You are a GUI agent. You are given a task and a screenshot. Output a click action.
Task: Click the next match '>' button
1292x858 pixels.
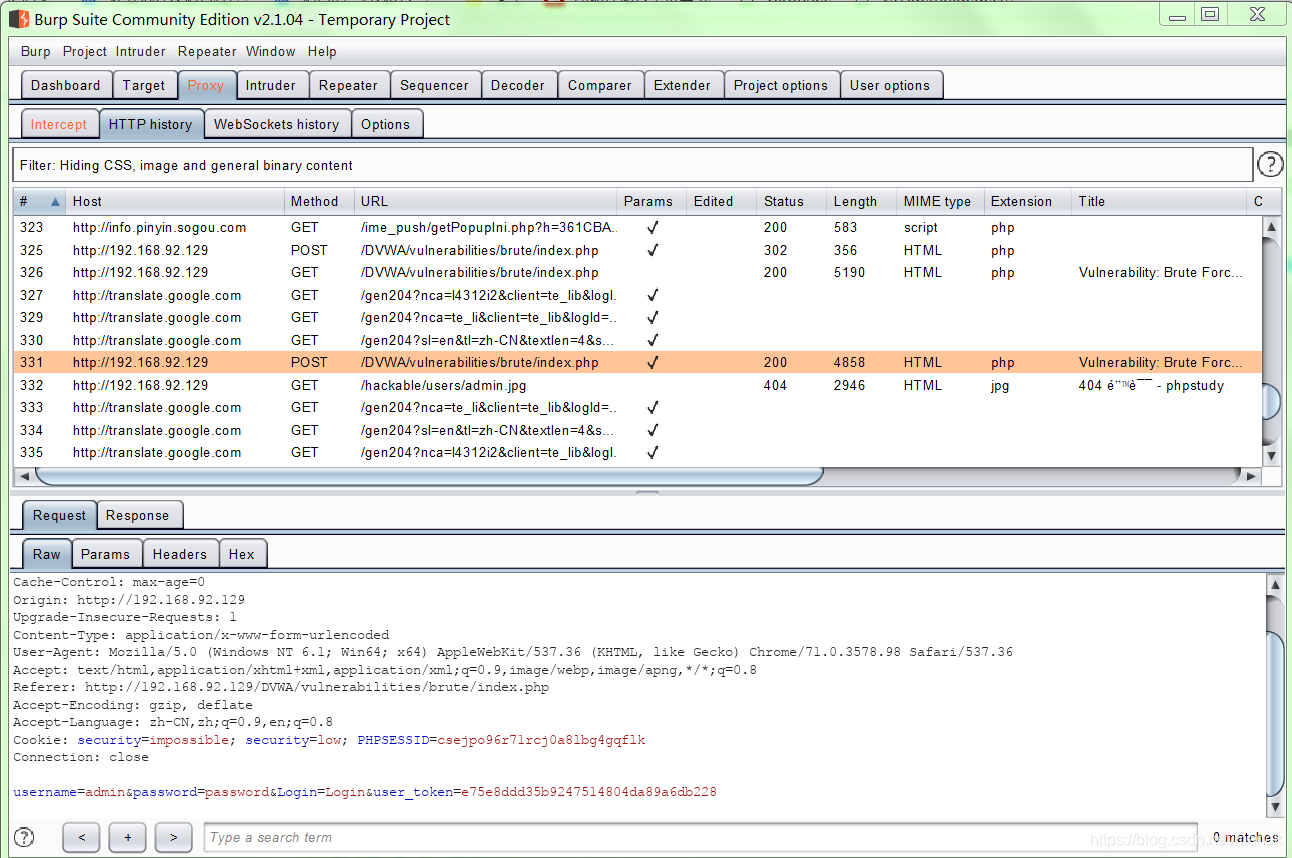(x=173, y=837)
